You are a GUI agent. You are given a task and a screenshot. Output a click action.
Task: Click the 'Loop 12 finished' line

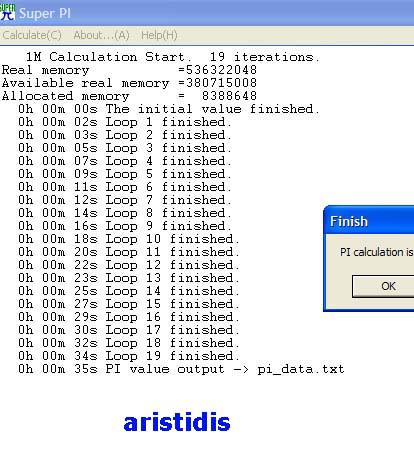[x=129, y=265]
